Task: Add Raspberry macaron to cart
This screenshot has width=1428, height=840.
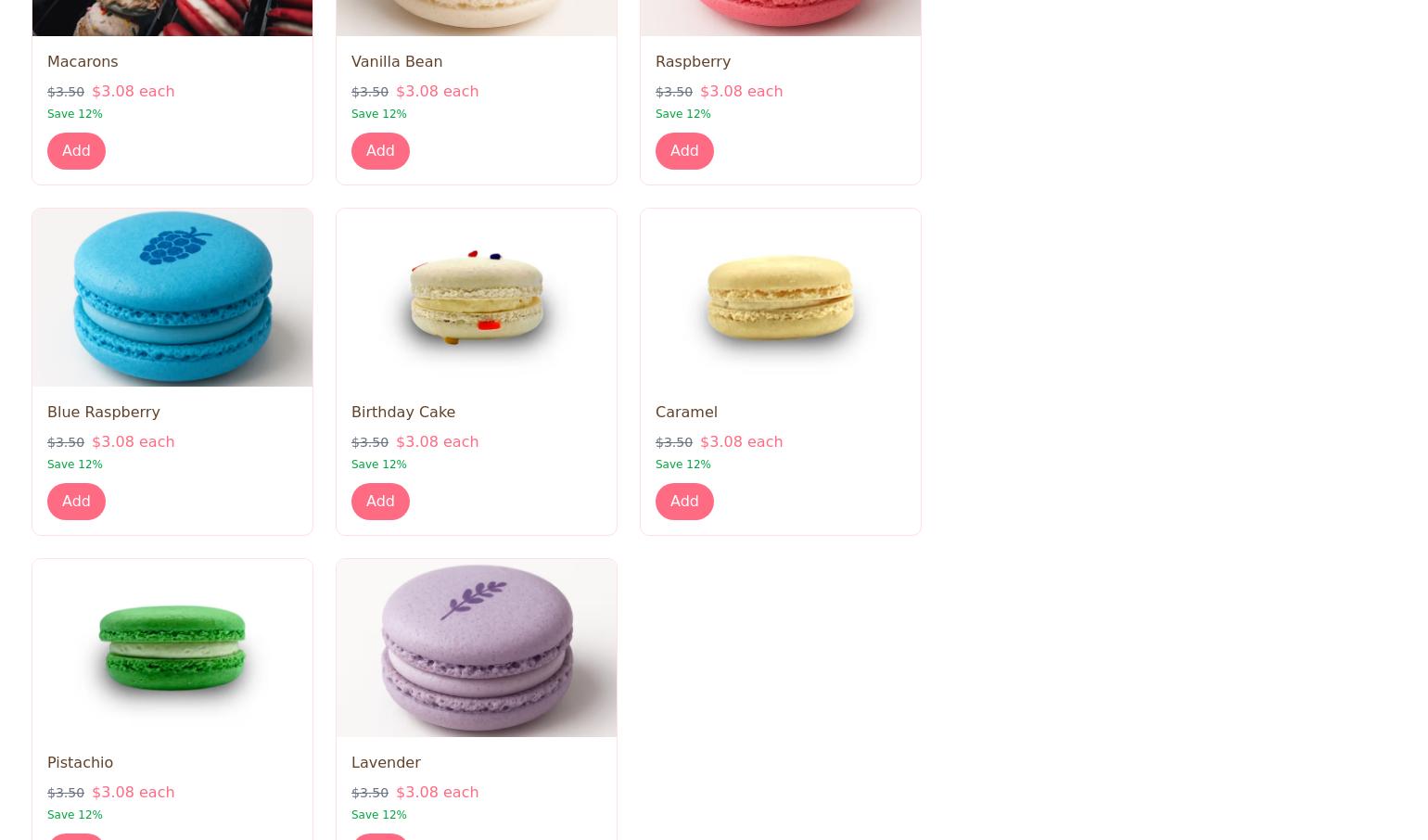Action: 684,150
